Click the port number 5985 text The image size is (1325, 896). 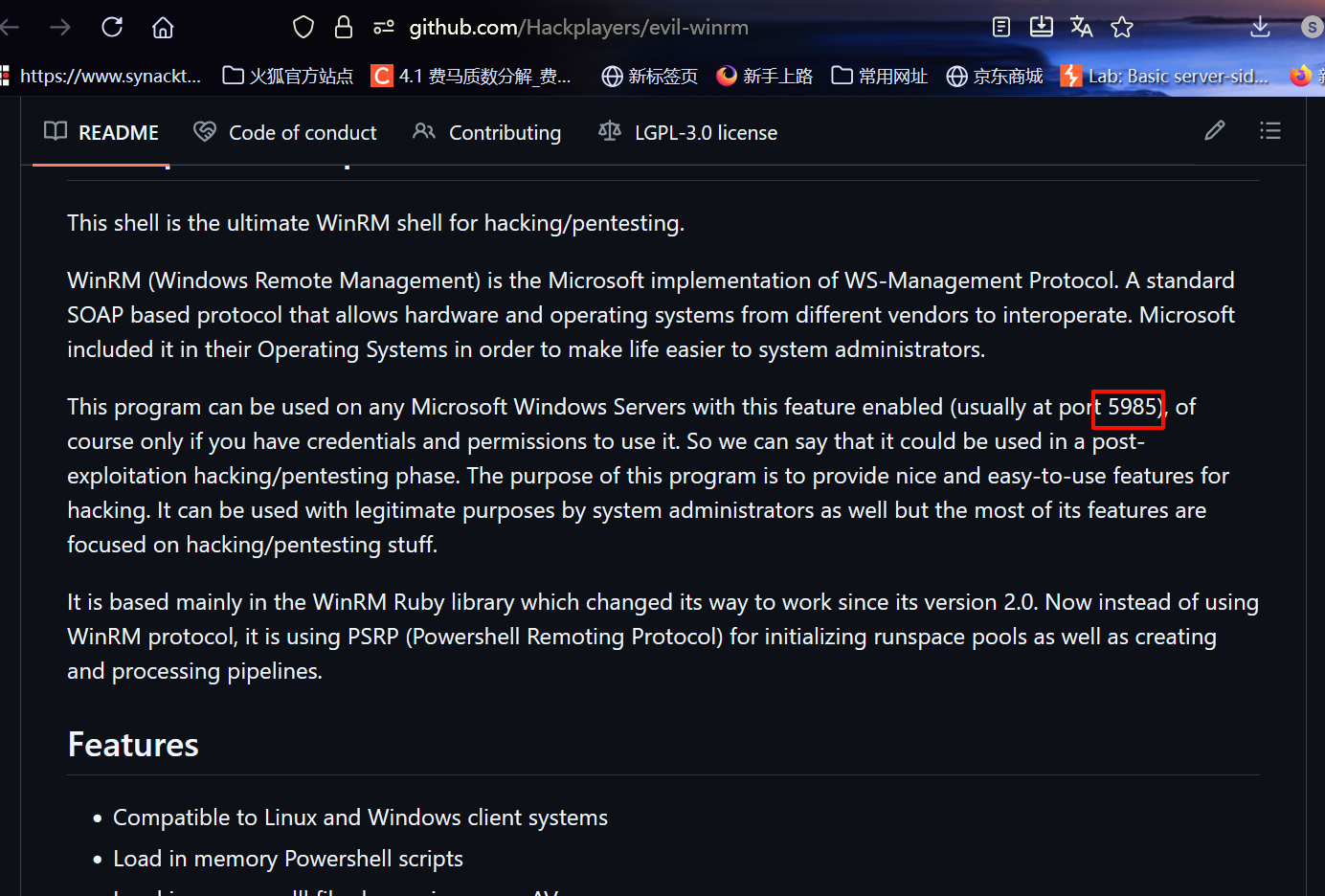tap(1133, 407)
